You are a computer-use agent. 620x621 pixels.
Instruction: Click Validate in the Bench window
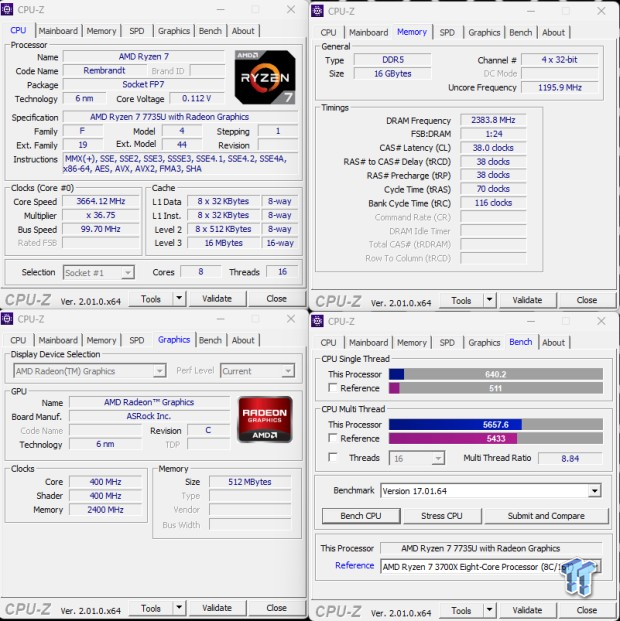(527, 610)
